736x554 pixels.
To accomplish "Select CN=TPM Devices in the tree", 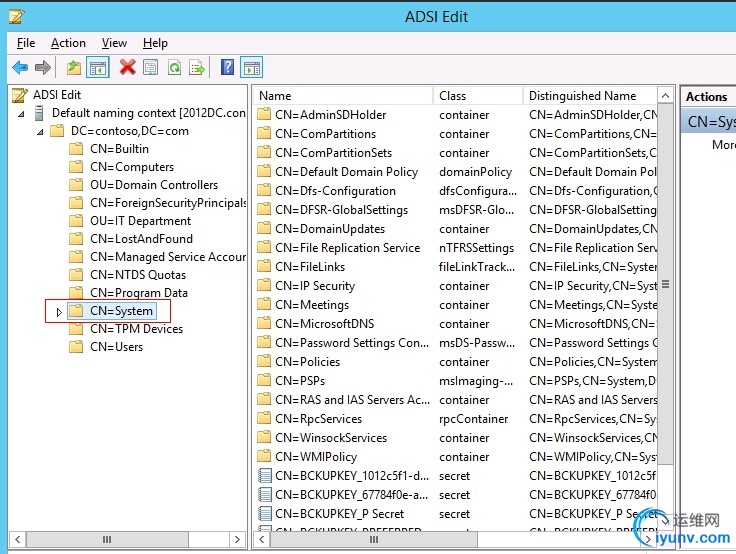I will 137,329.
